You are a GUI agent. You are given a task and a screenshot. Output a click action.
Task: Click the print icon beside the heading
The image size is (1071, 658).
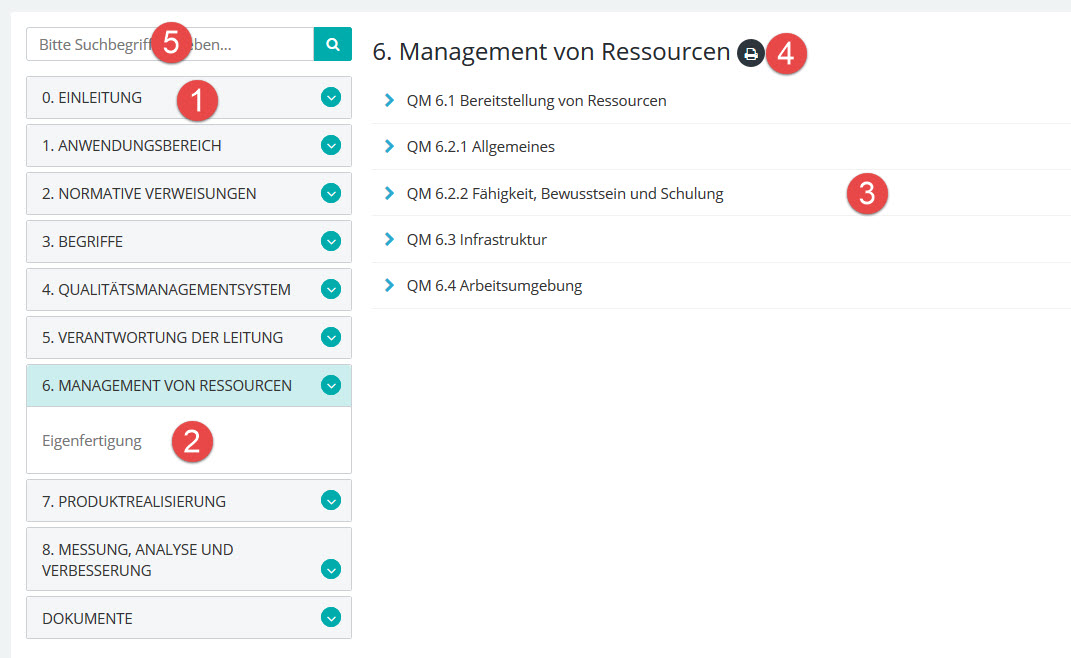pyautogui.click(x=750, y=53)
